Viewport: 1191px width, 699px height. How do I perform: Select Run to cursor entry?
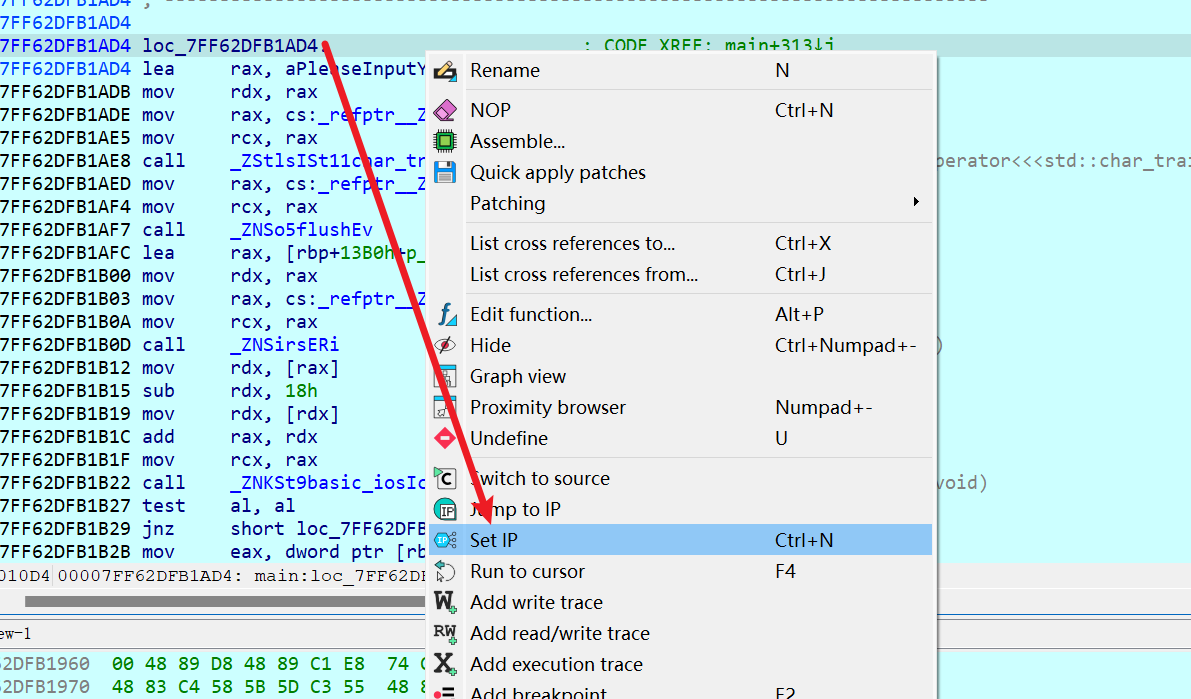pyautogui.click(x=681, y=571)
